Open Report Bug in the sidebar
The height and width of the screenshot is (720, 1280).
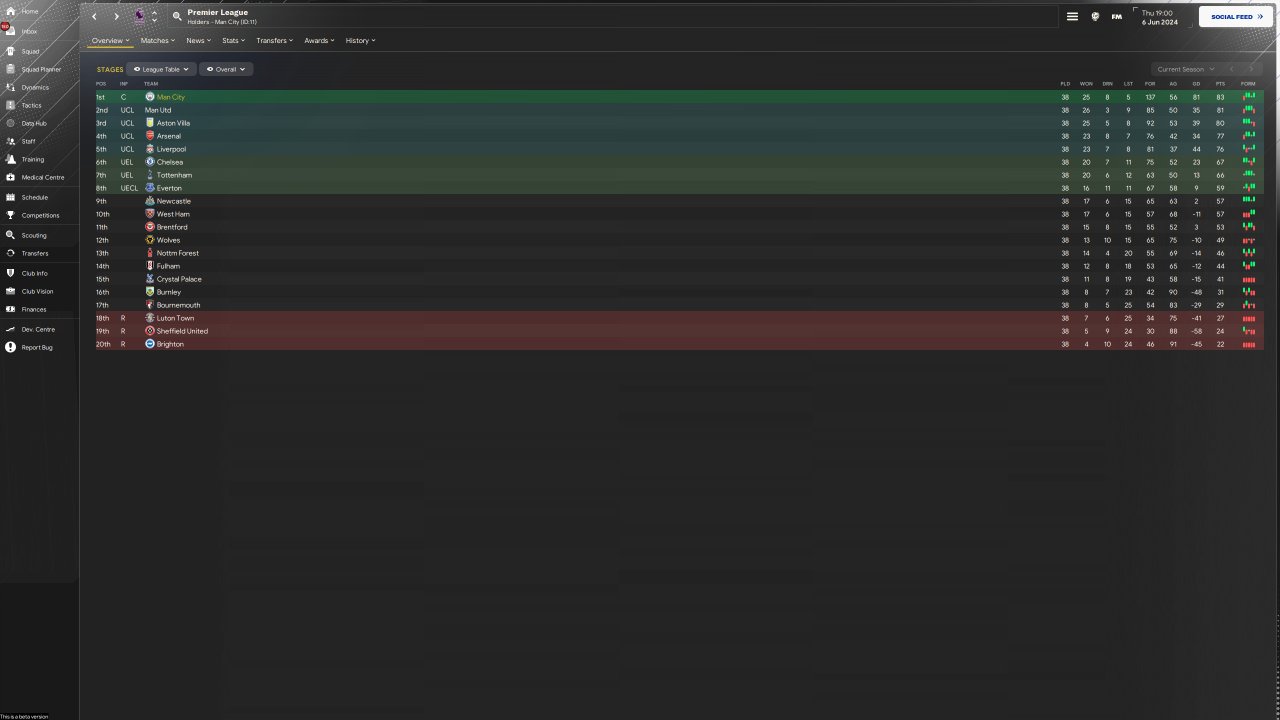click(x=37, y=347)
